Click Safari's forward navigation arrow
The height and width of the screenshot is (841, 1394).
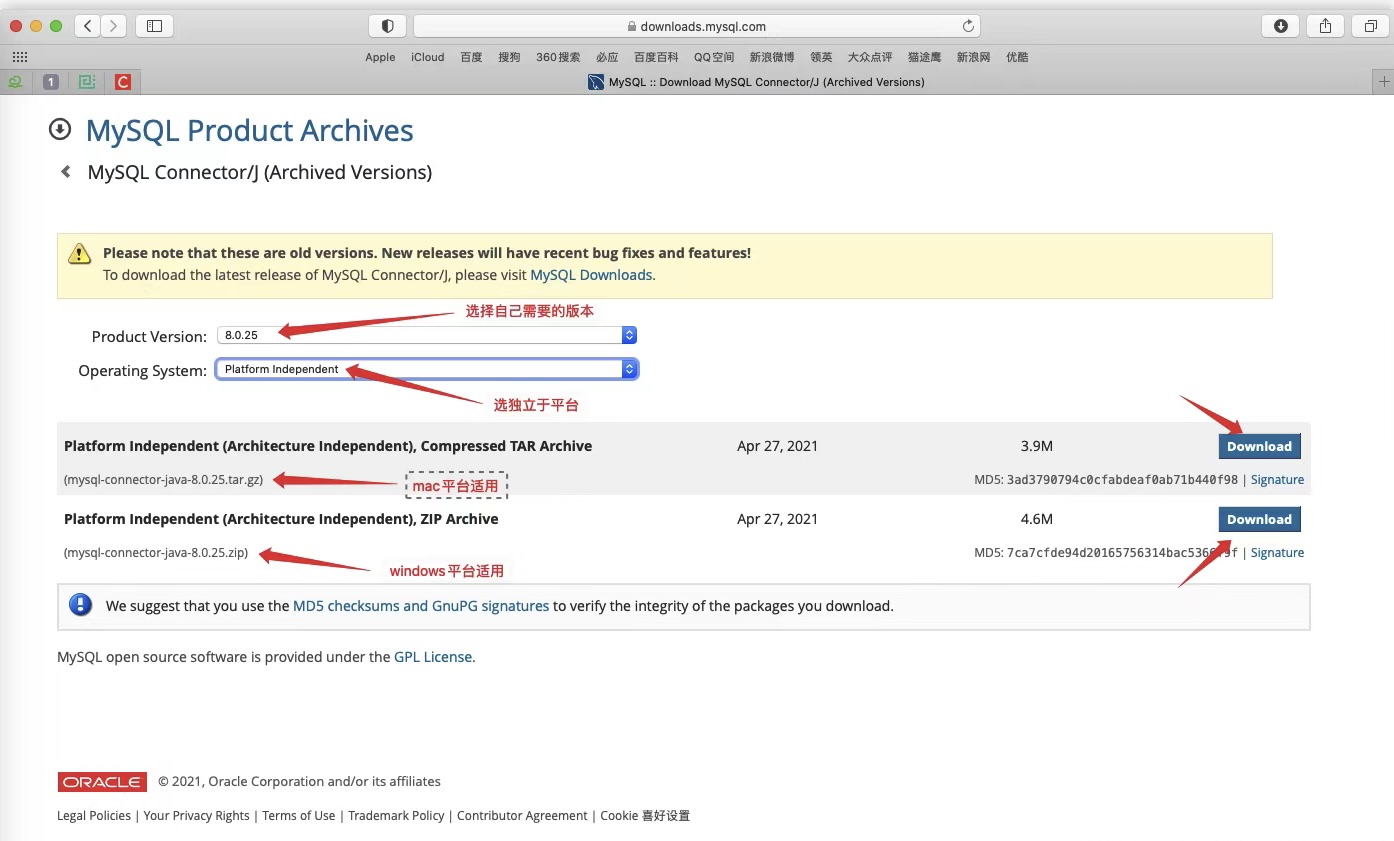tap(114, 26)
